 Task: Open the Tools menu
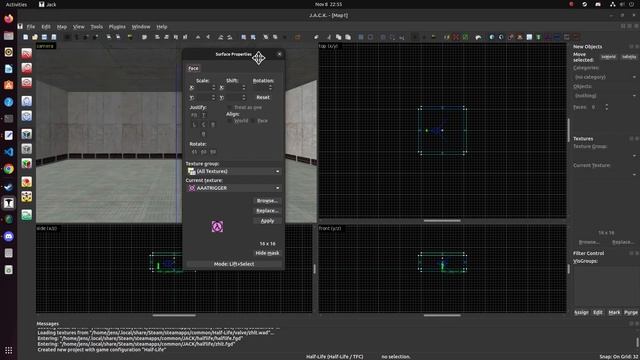97,27
